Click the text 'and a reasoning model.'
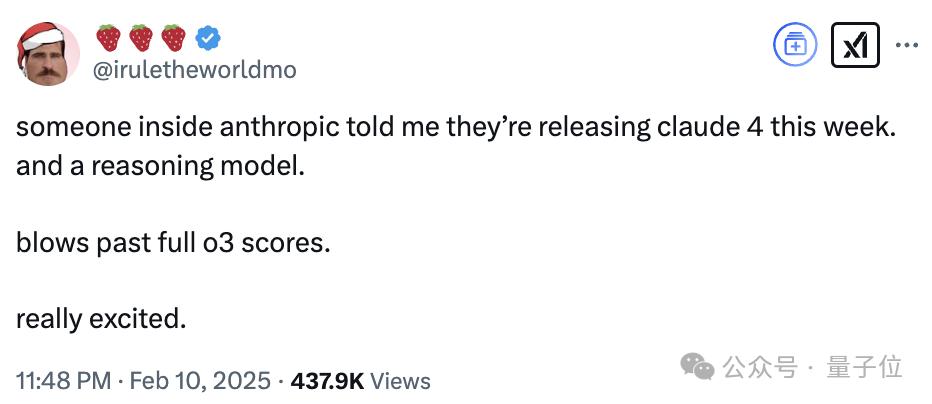932x404 pixels. pyautogui.click(x=158, y=165)
